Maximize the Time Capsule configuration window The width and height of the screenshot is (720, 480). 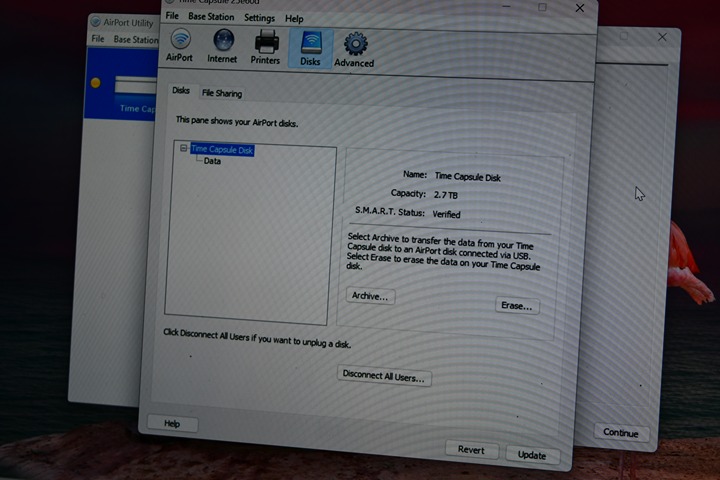542,7
